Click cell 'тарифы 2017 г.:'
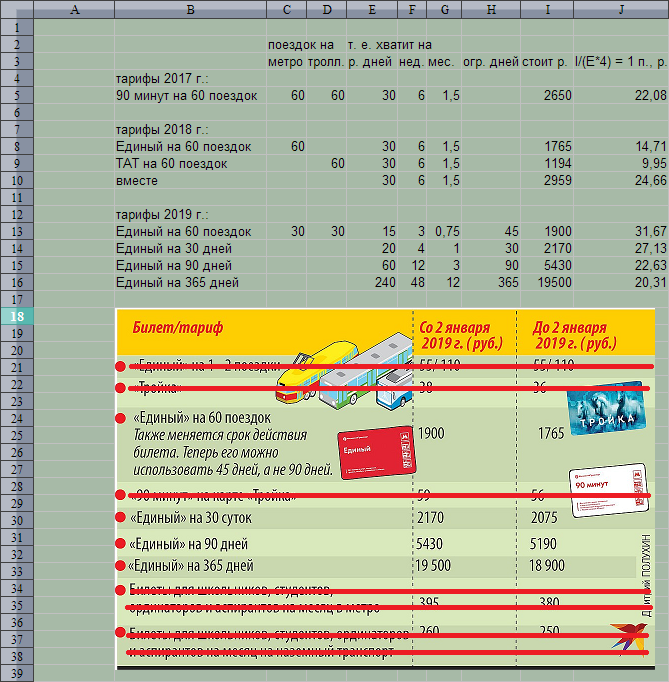Viewport: 669px width, 682px height. (x=191, y=79)
